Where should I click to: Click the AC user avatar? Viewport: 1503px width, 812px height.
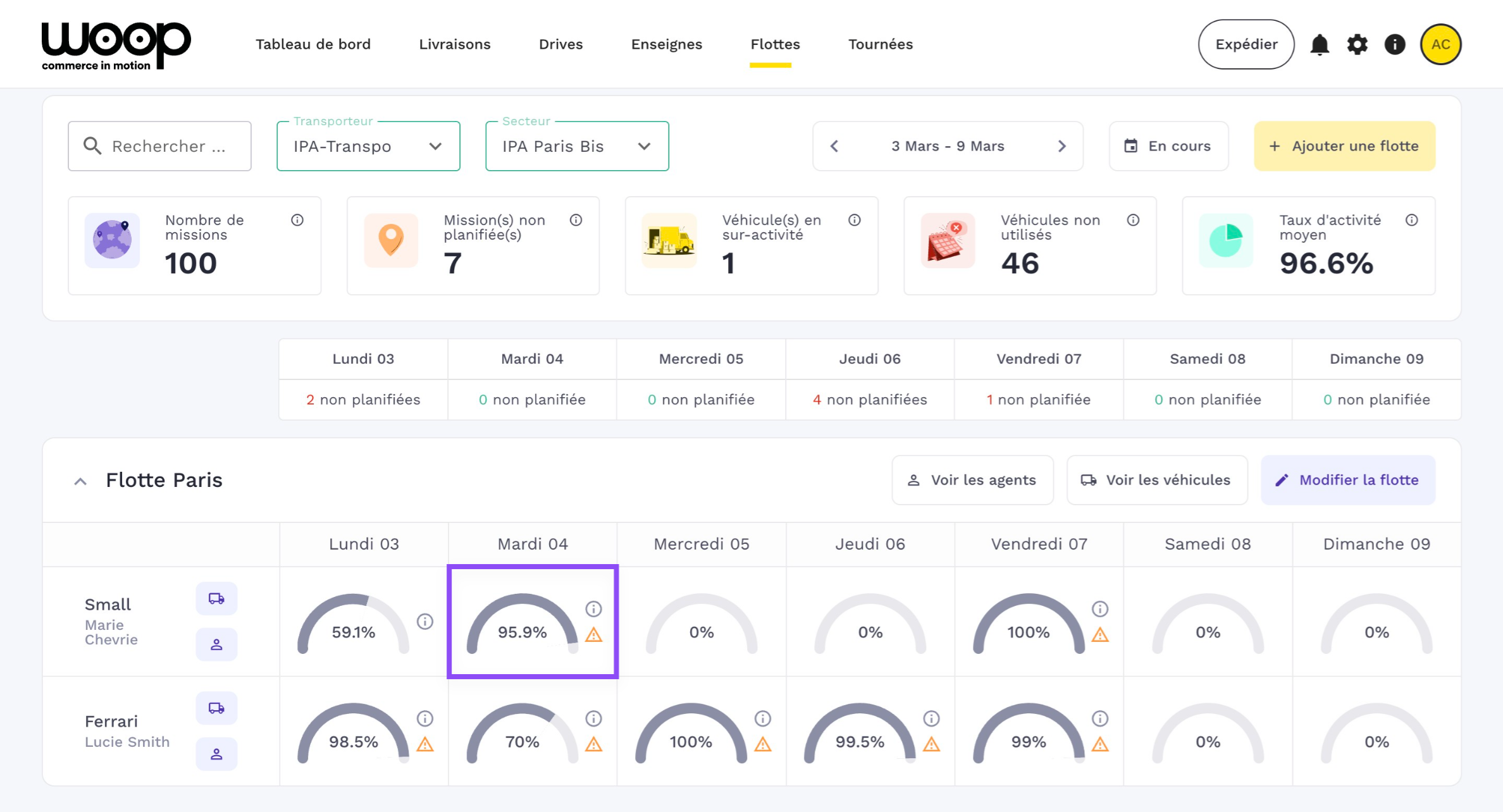[1440, 45]
